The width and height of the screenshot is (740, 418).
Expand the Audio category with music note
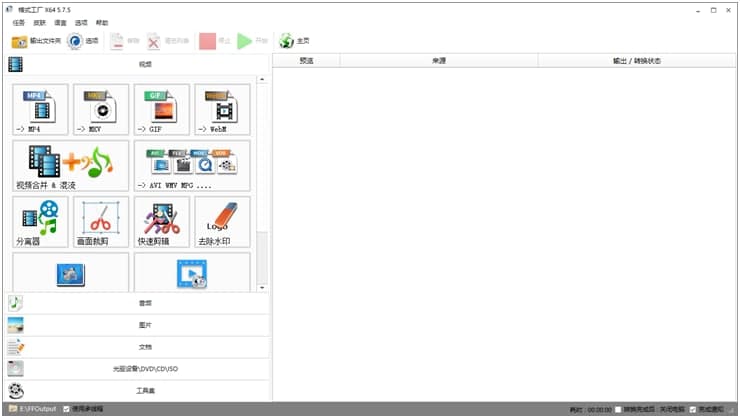138,303
